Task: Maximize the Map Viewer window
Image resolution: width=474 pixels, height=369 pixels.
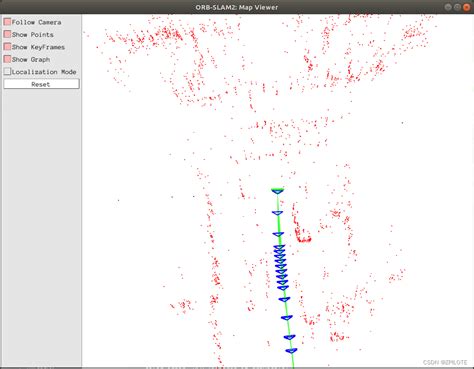Action: pos(457,7)
